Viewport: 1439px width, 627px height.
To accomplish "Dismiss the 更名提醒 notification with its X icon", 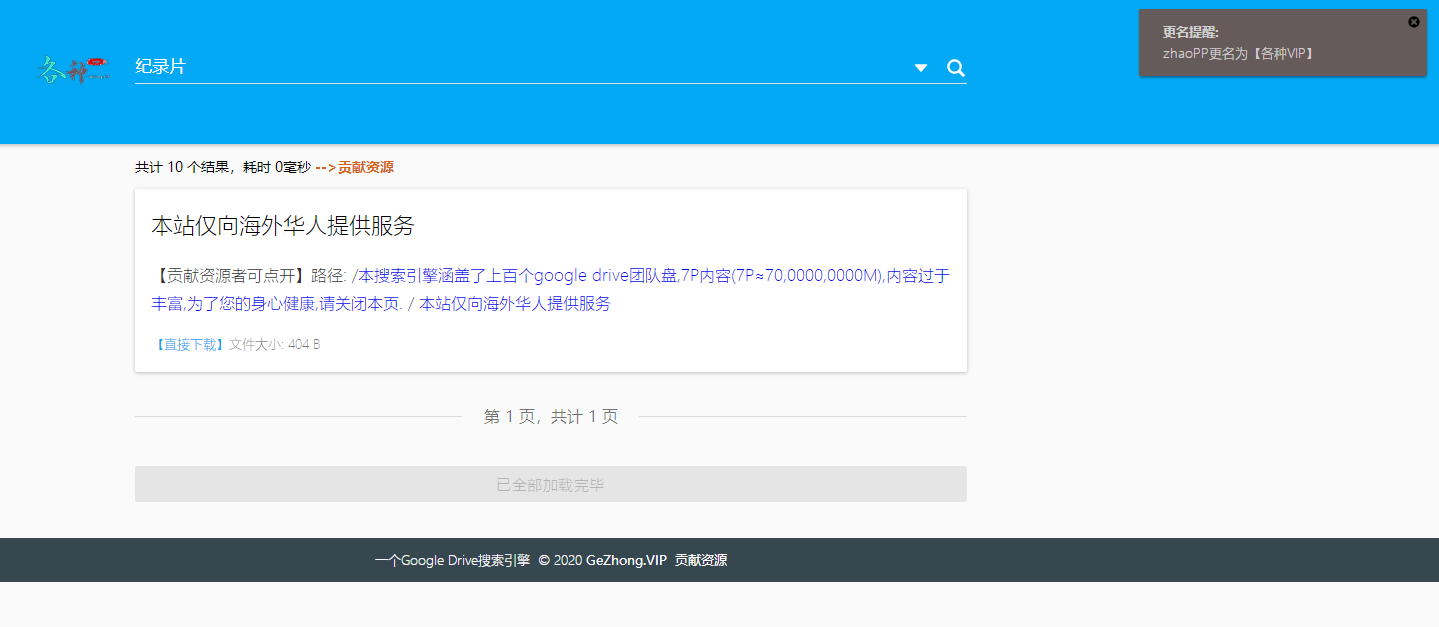I will (x=1413, y=21).
